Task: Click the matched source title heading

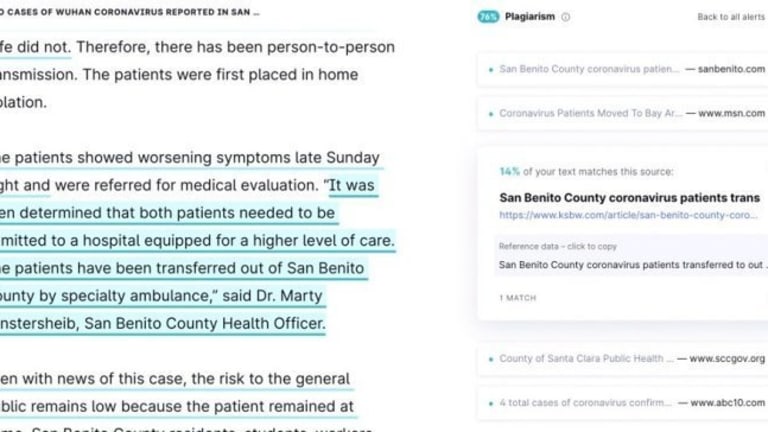Action: pos(629,198)
